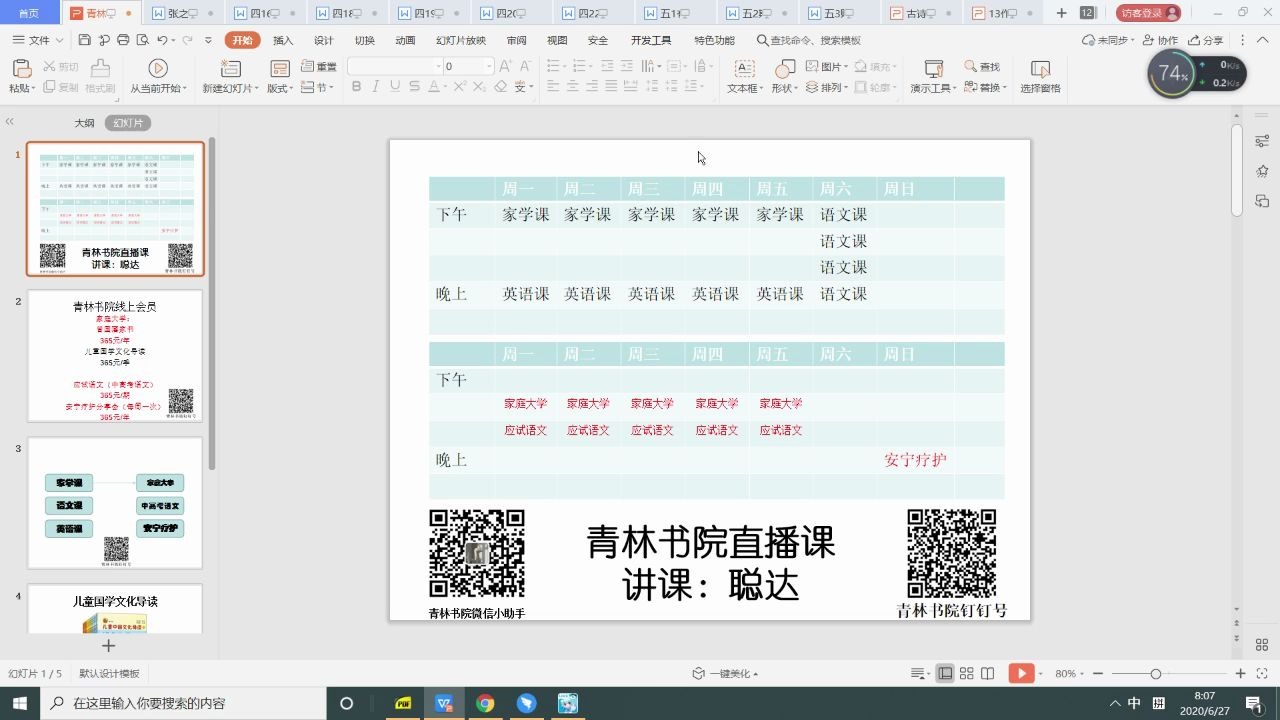
Task: Switch thumbnail pane to Outline (大纲) view
Action: pos(84,123)
